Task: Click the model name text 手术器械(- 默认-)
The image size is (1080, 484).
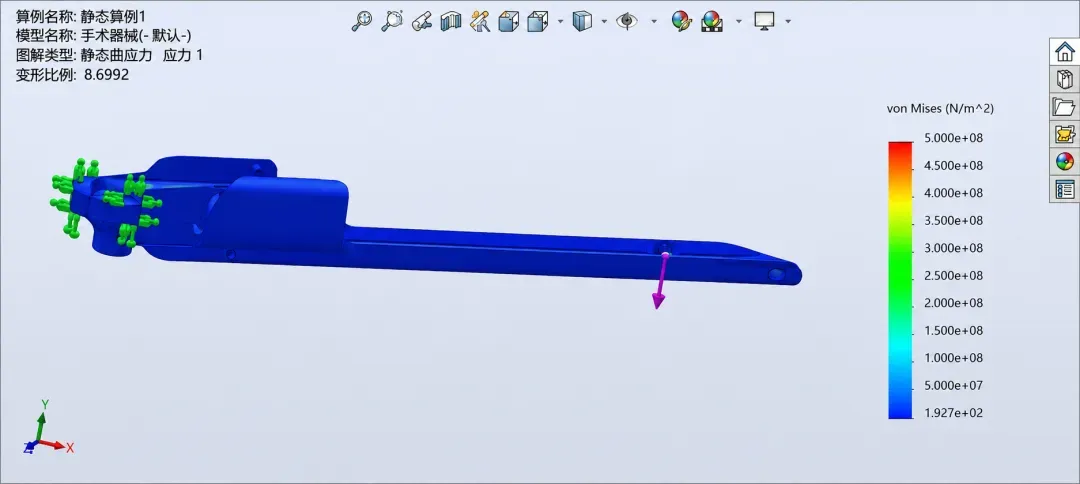Action: 136,36
